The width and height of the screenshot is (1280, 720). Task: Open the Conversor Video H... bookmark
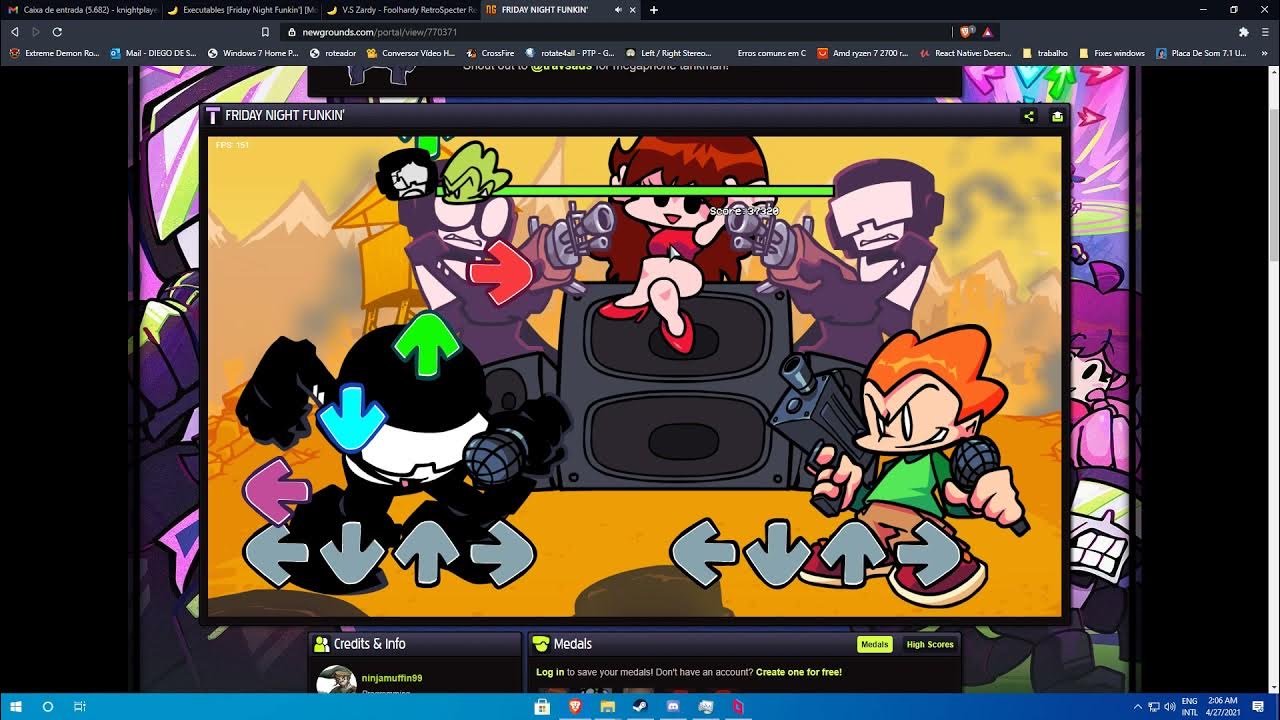coord(411,53)
